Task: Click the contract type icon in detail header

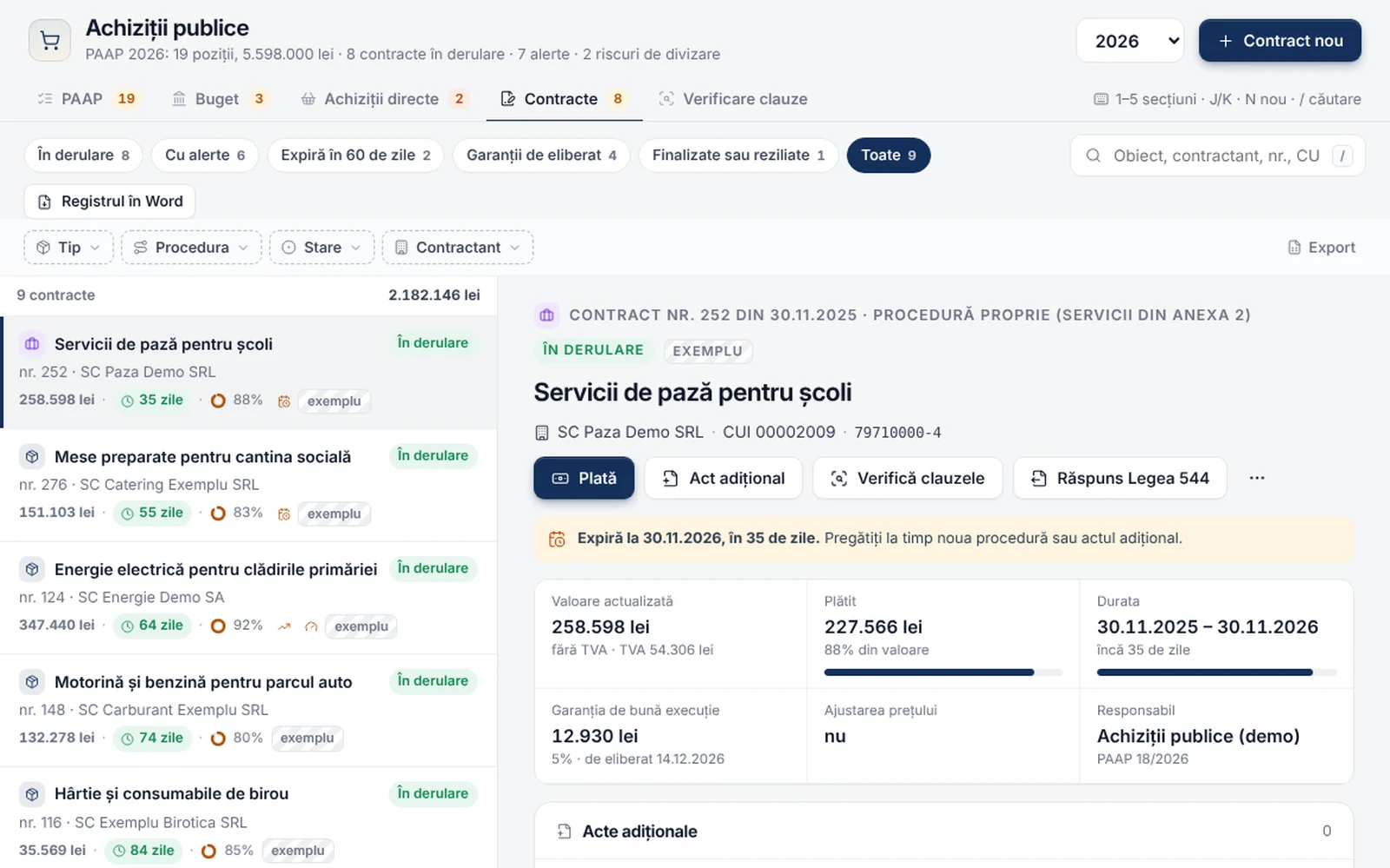Action: 546,315
